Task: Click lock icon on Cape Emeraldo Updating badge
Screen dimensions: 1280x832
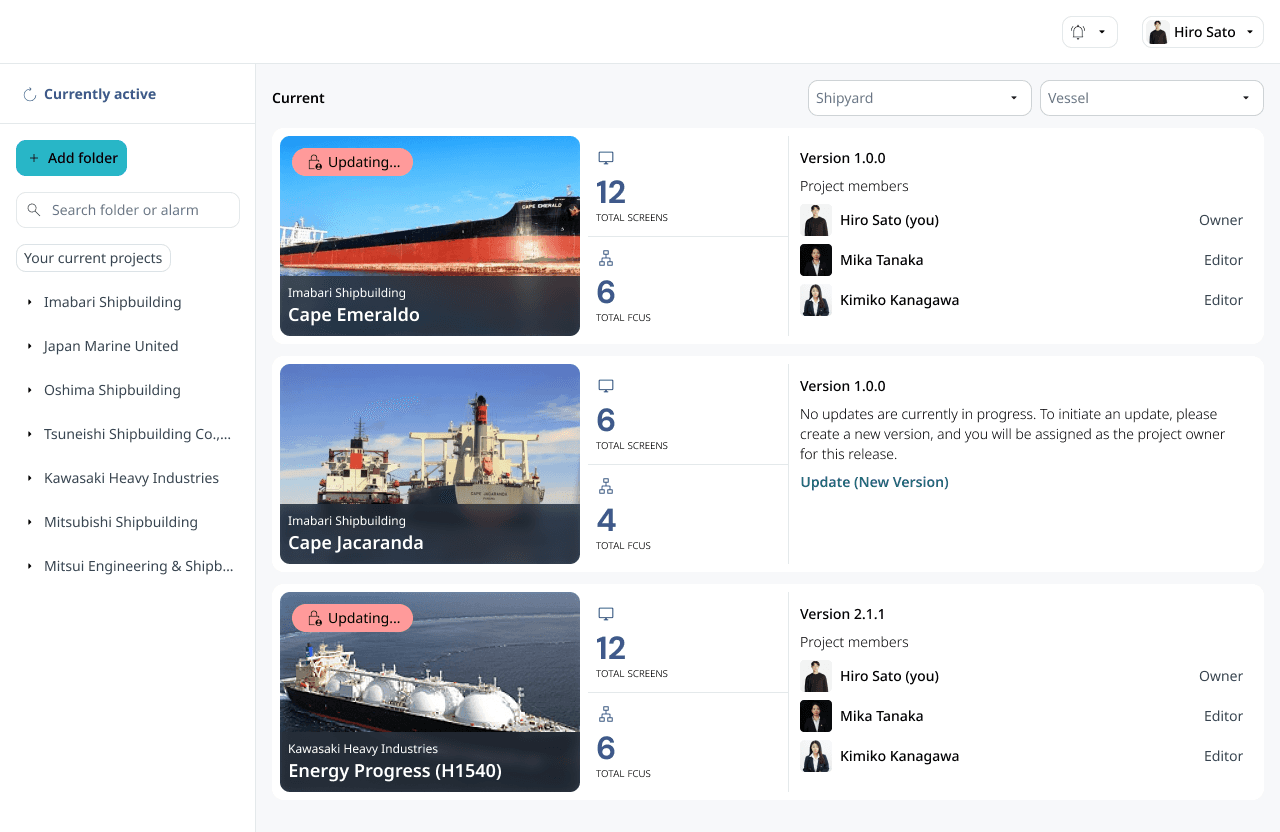Action: point(314,162)
